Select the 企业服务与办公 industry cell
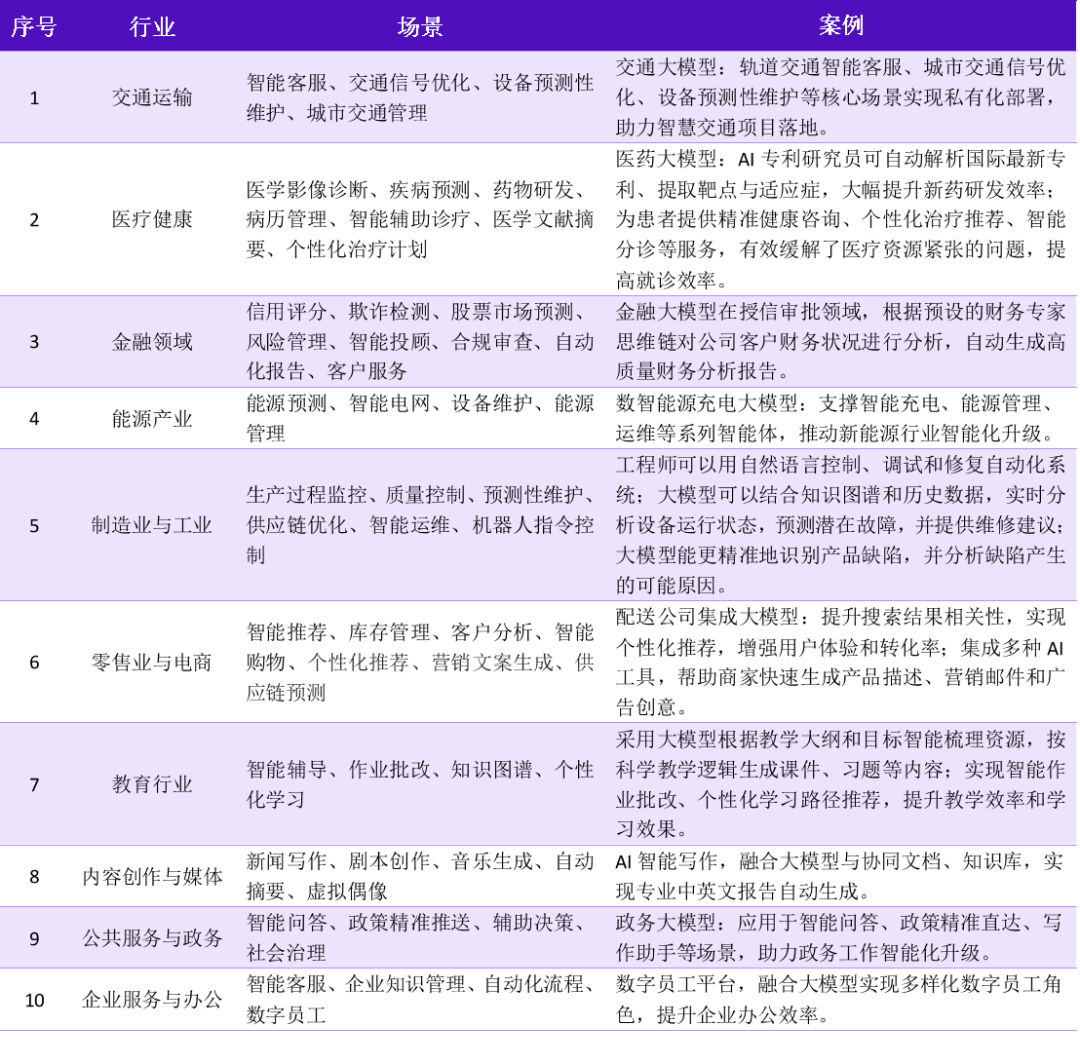Image resolution: width=1080 pixels, height=1064 pixels. pyautogui.click(x=152, y=999)
